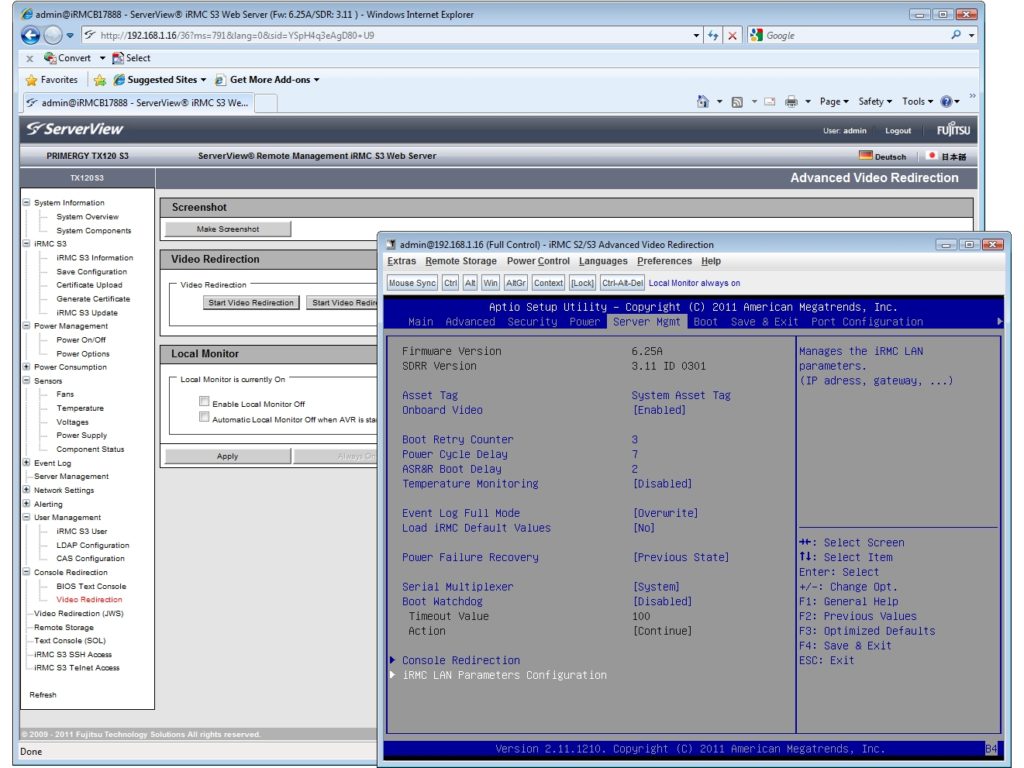Click the Print icon in IE toolbar
This screenshot has height=768, width=1024.
(791, 101)
